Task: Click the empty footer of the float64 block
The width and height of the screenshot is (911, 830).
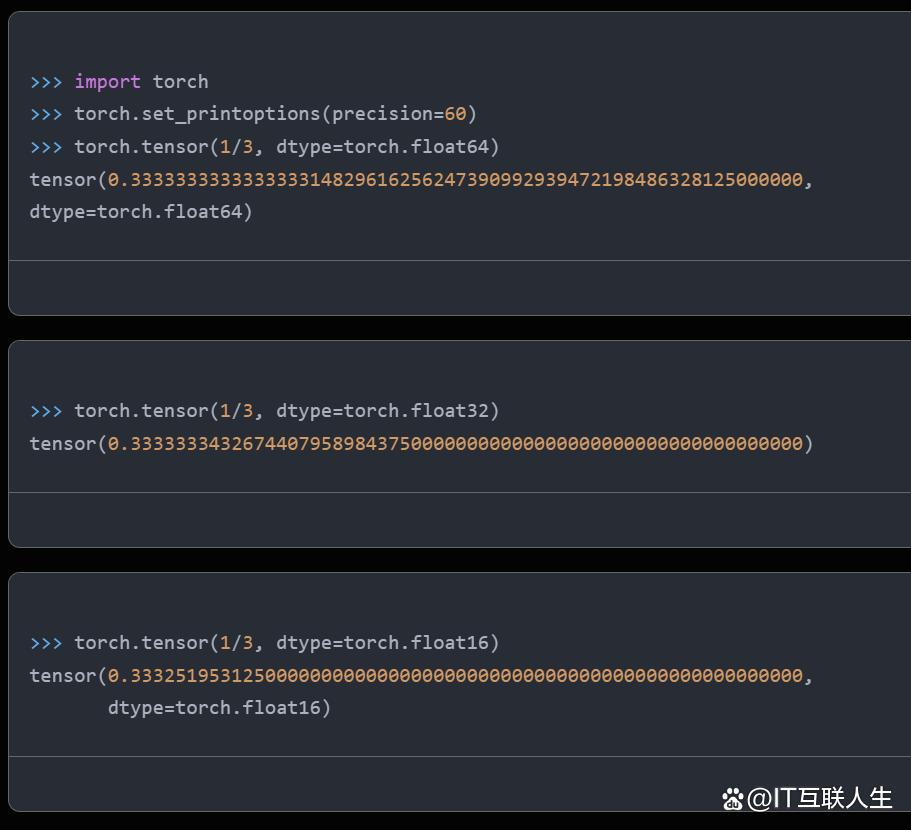Action: coord(460,288)
